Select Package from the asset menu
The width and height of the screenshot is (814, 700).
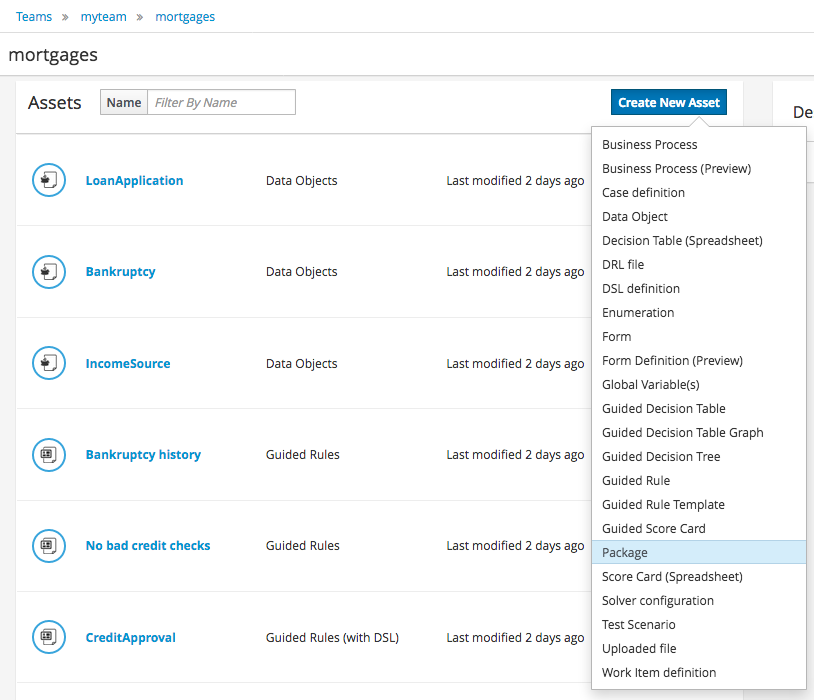point(625,552)
